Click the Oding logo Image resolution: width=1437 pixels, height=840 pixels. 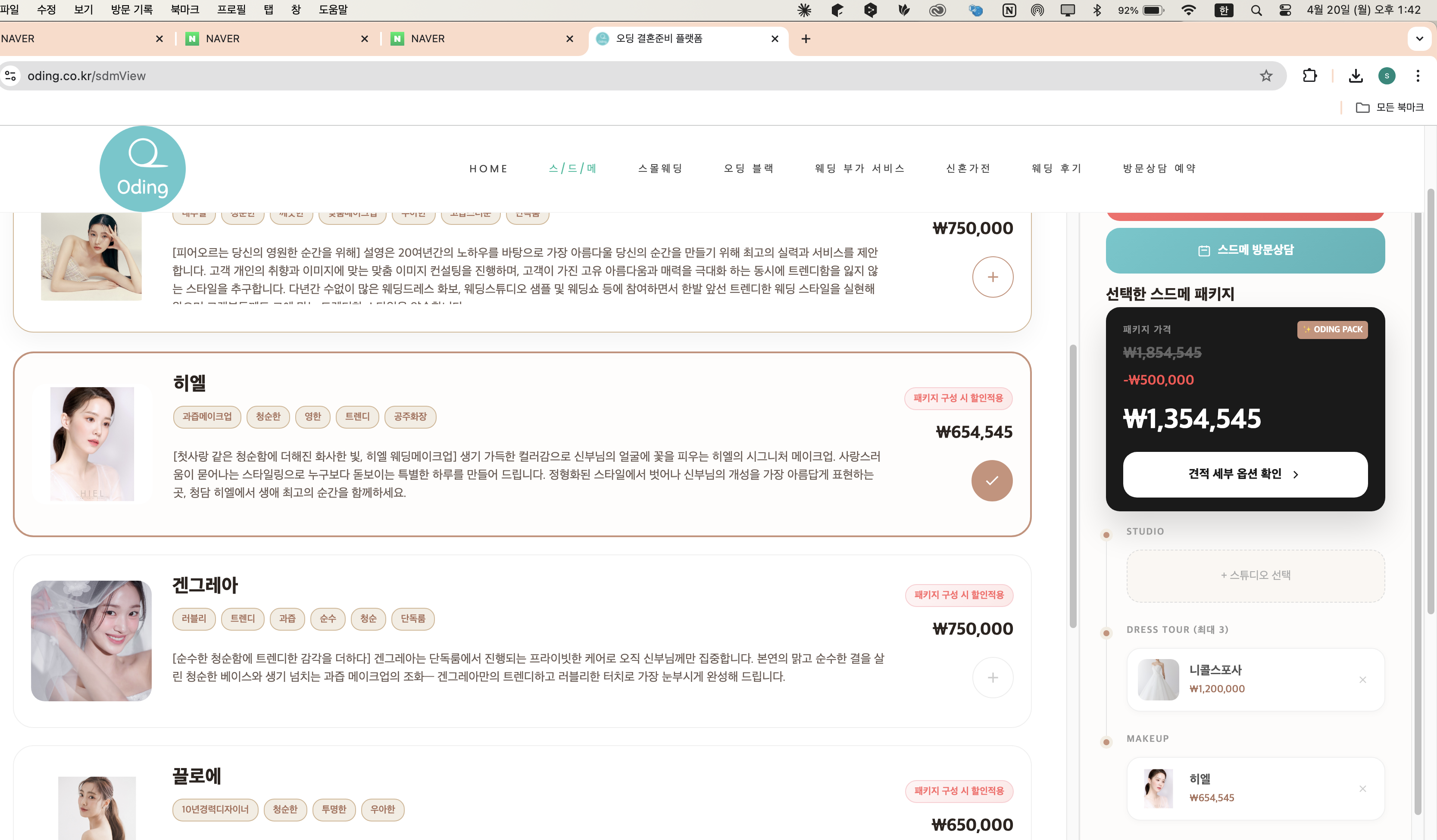(142, 168)
